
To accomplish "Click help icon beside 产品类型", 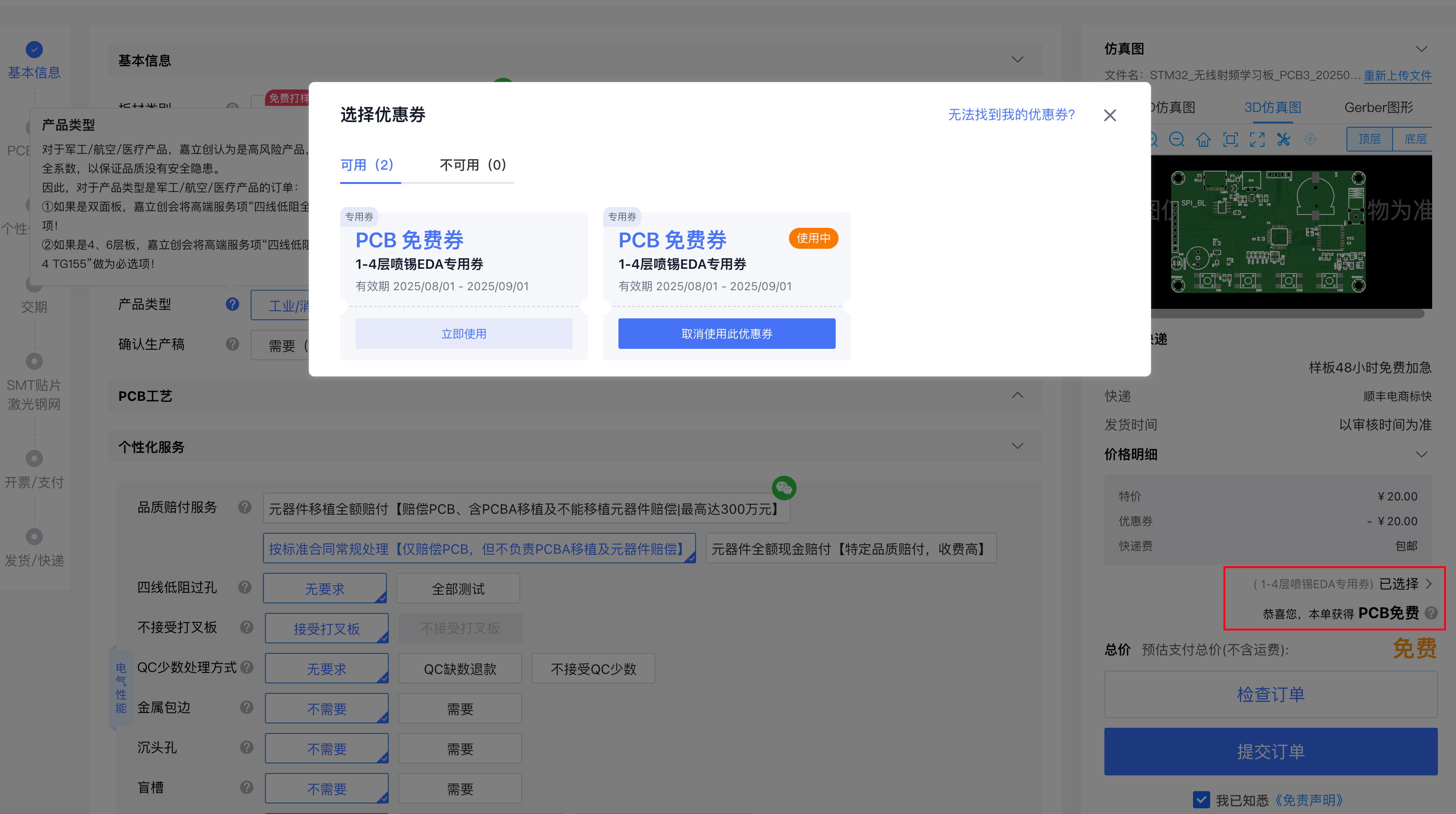I will point(233,304).
